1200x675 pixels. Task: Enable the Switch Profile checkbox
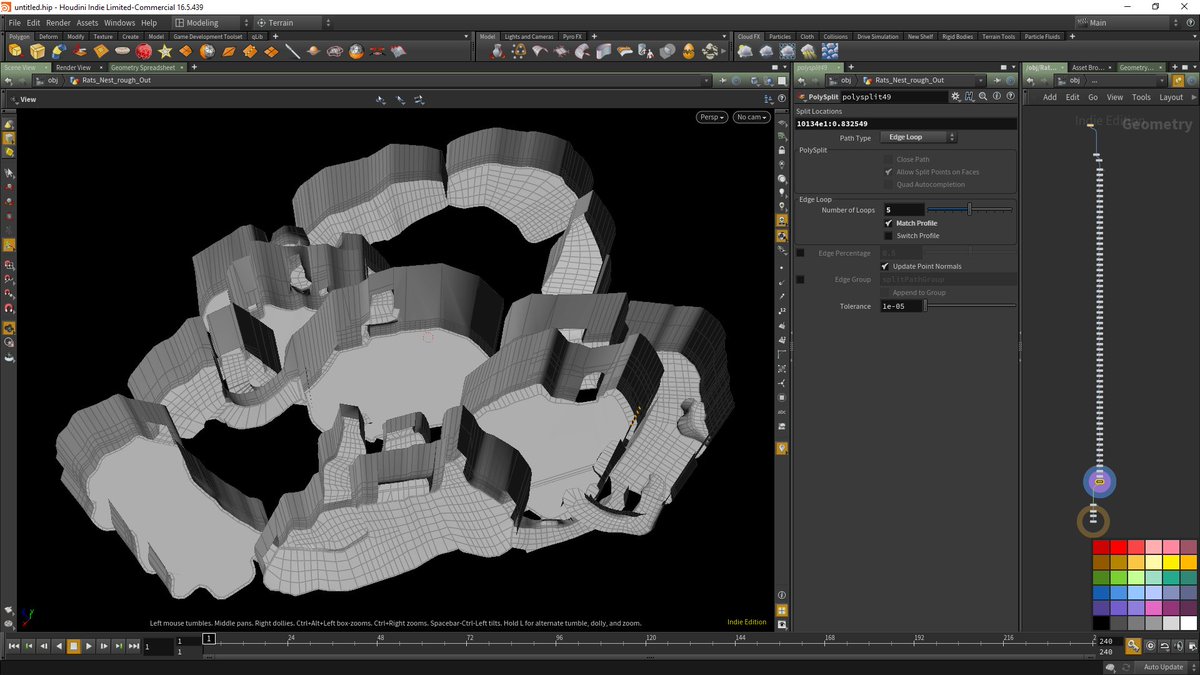pos(888,236)
